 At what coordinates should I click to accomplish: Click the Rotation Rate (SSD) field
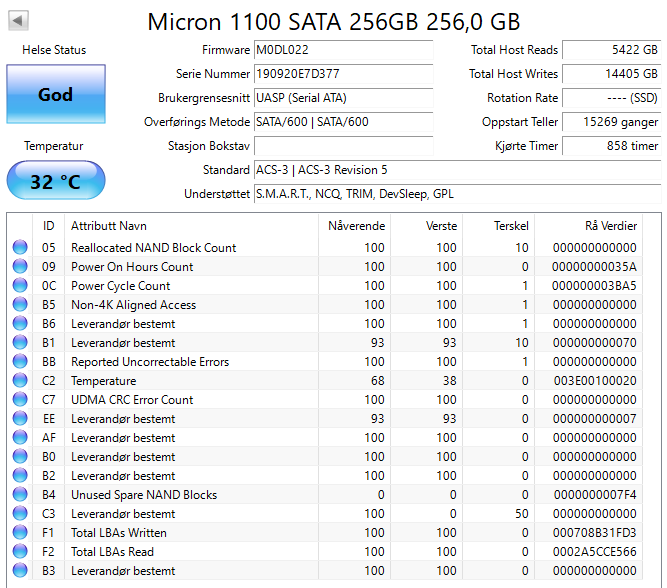[x=611, y=98]
